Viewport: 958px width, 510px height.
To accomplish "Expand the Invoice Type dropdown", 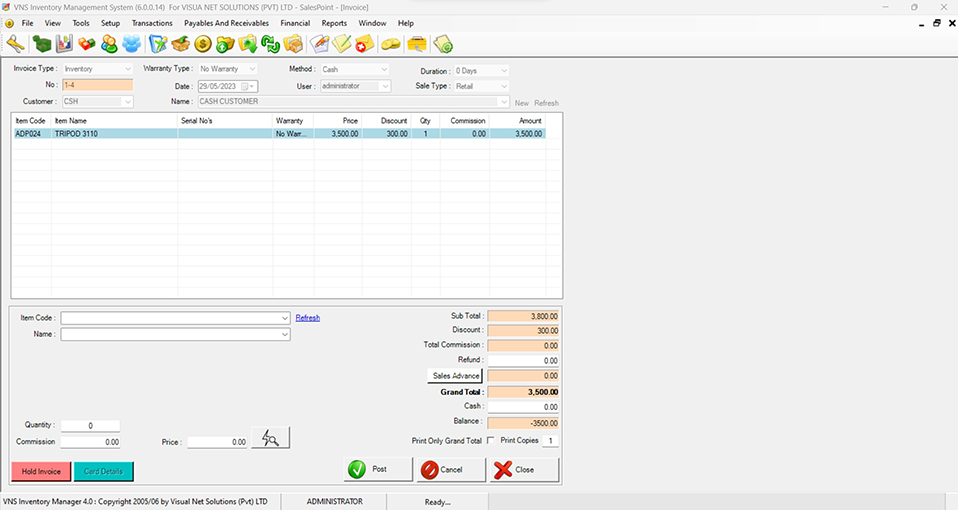I will click(128, 69).
